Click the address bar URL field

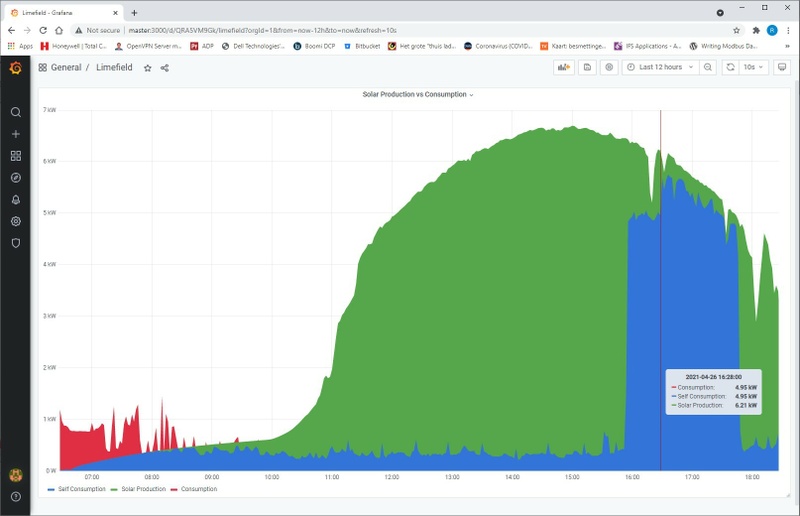[408, 31]
